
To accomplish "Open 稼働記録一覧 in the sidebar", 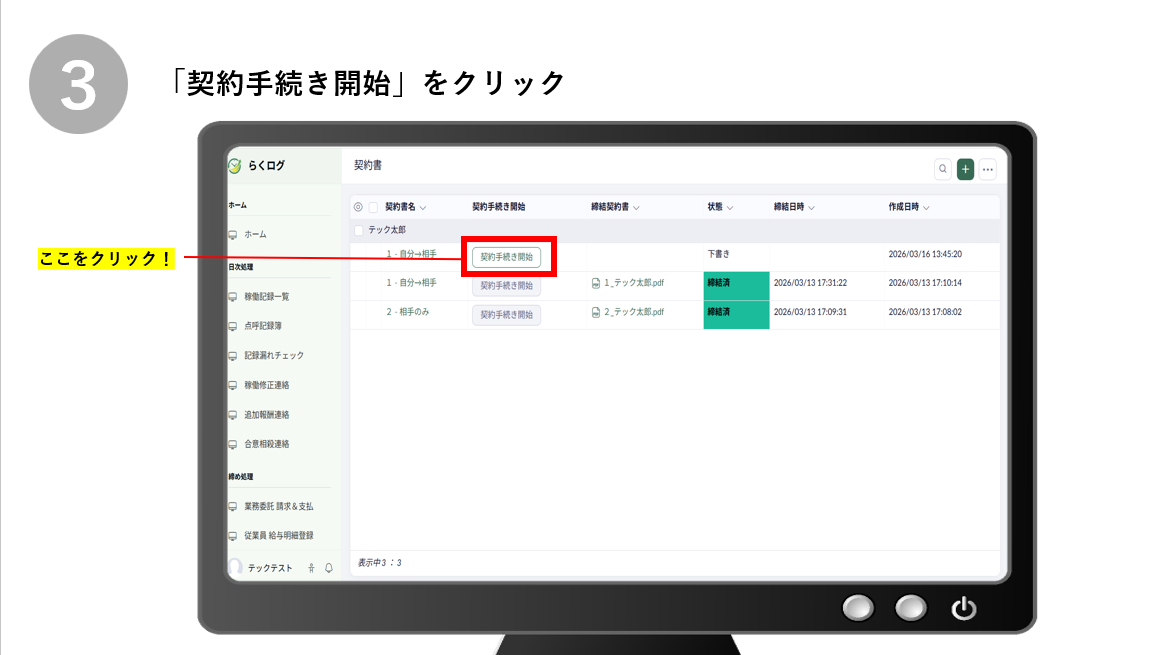I will click(x=266, y=297).
